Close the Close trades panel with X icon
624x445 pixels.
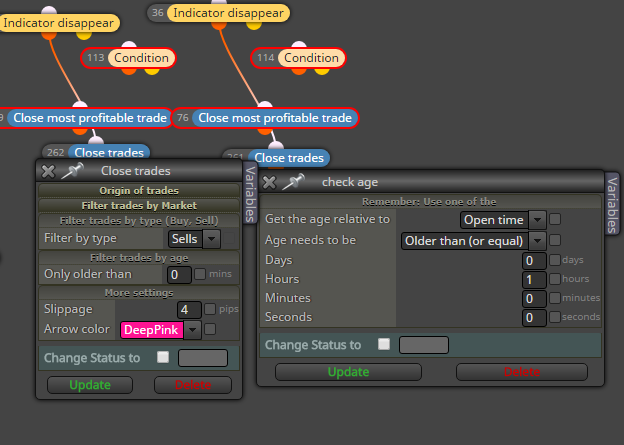[48, 172]
